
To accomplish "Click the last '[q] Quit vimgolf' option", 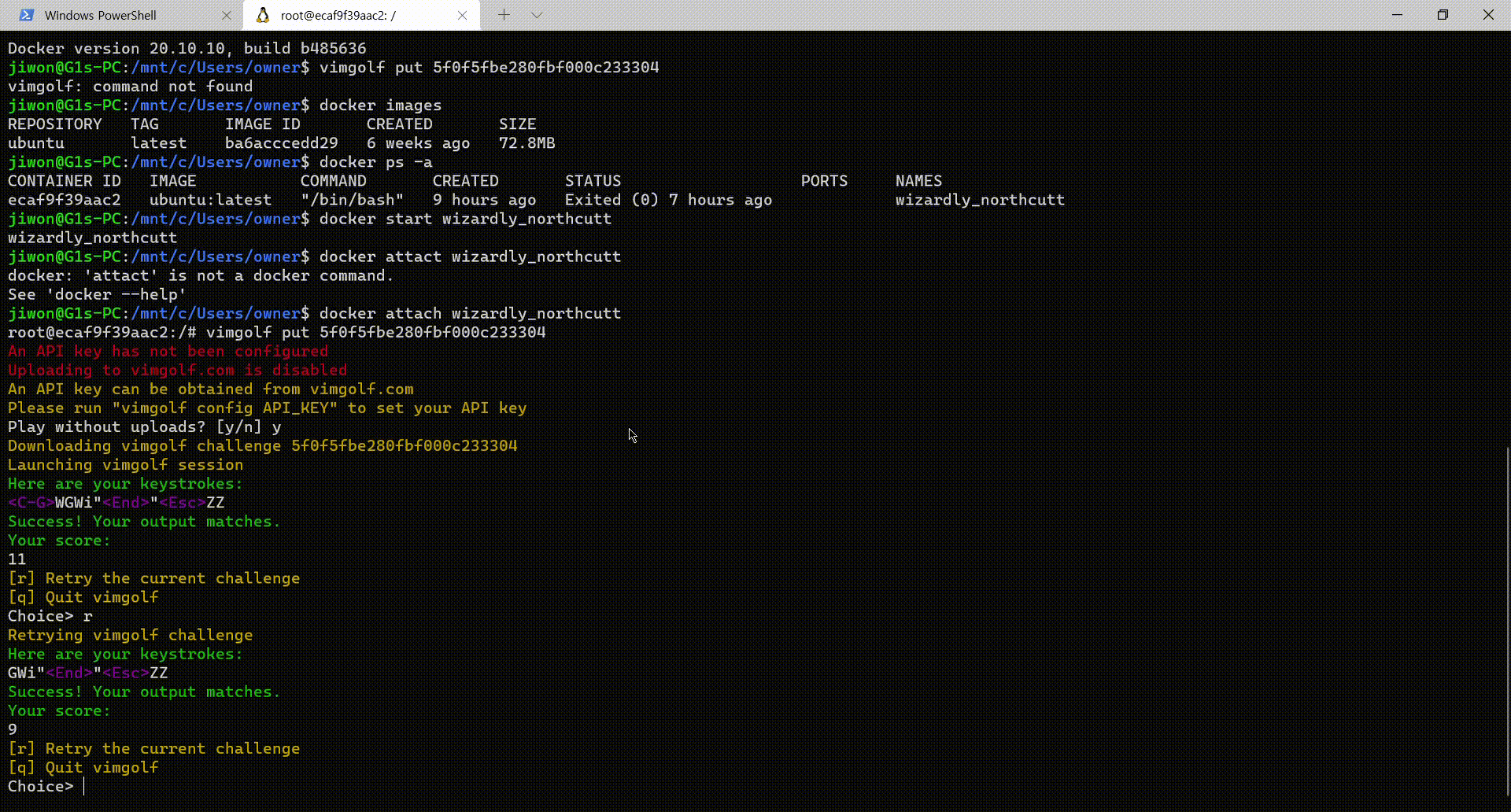I will (x=83, y=767).
